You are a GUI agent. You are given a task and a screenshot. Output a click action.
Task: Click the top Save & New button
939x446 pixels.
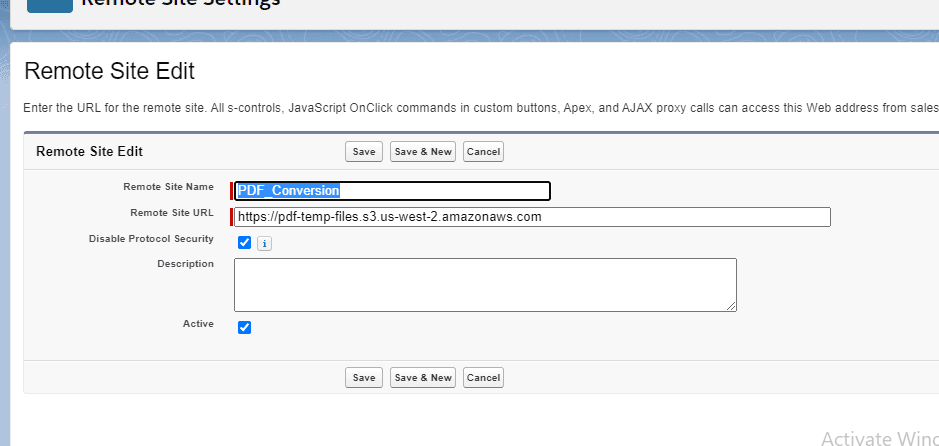(x=423, y=152)
